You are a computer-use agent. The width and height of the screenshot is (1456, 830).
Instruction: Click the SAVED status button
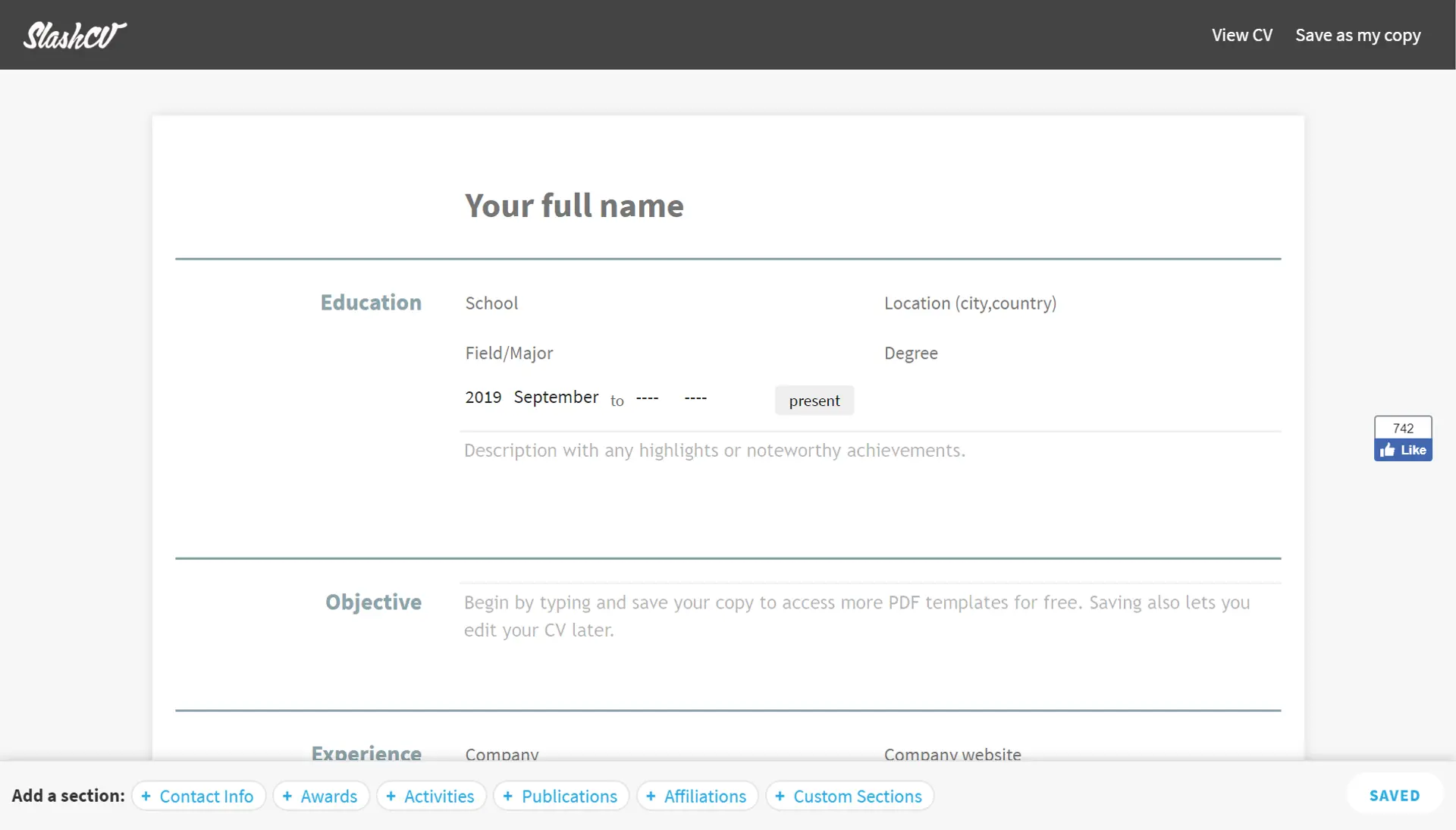pyautogui.click(x=1394, y=795)
